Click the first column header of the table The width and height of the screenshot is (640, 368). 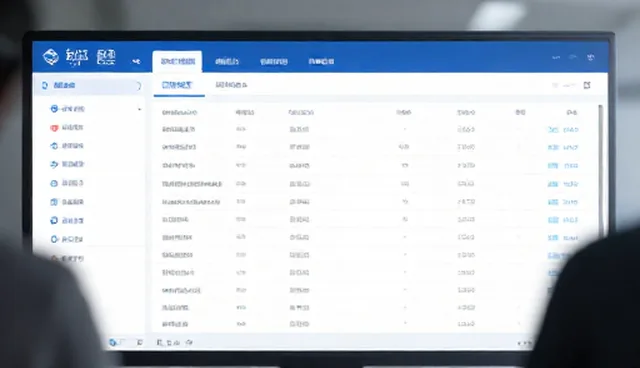point(179,112)
